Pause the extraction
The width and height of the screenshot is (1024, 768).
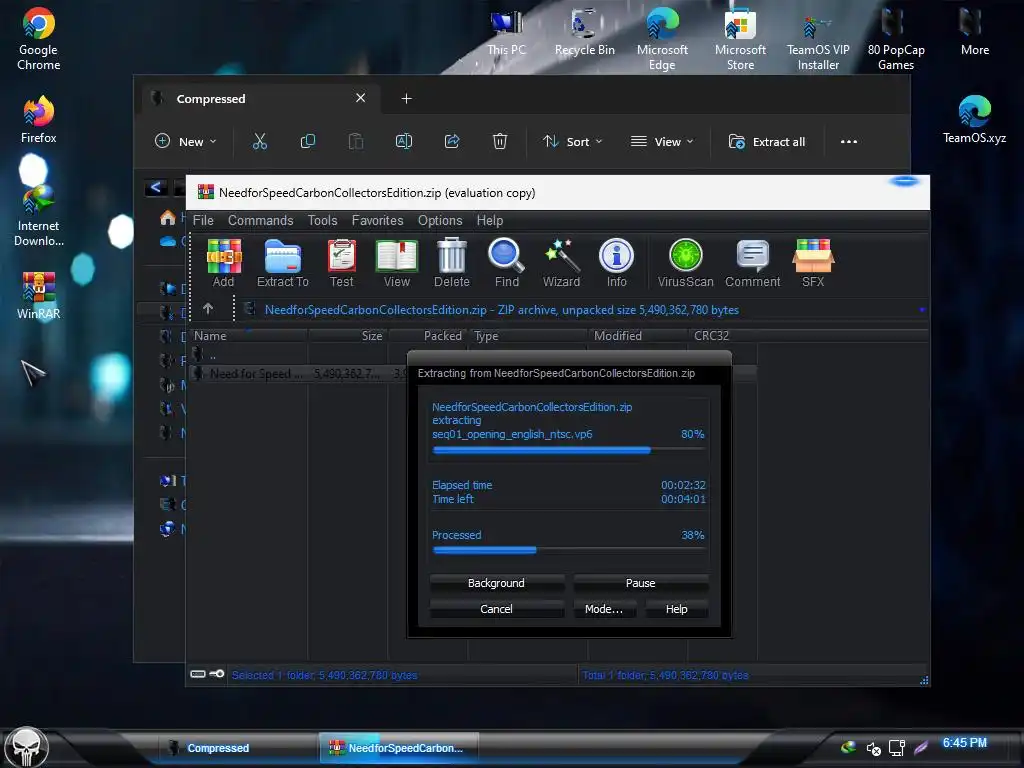click(x=641, y=583)
